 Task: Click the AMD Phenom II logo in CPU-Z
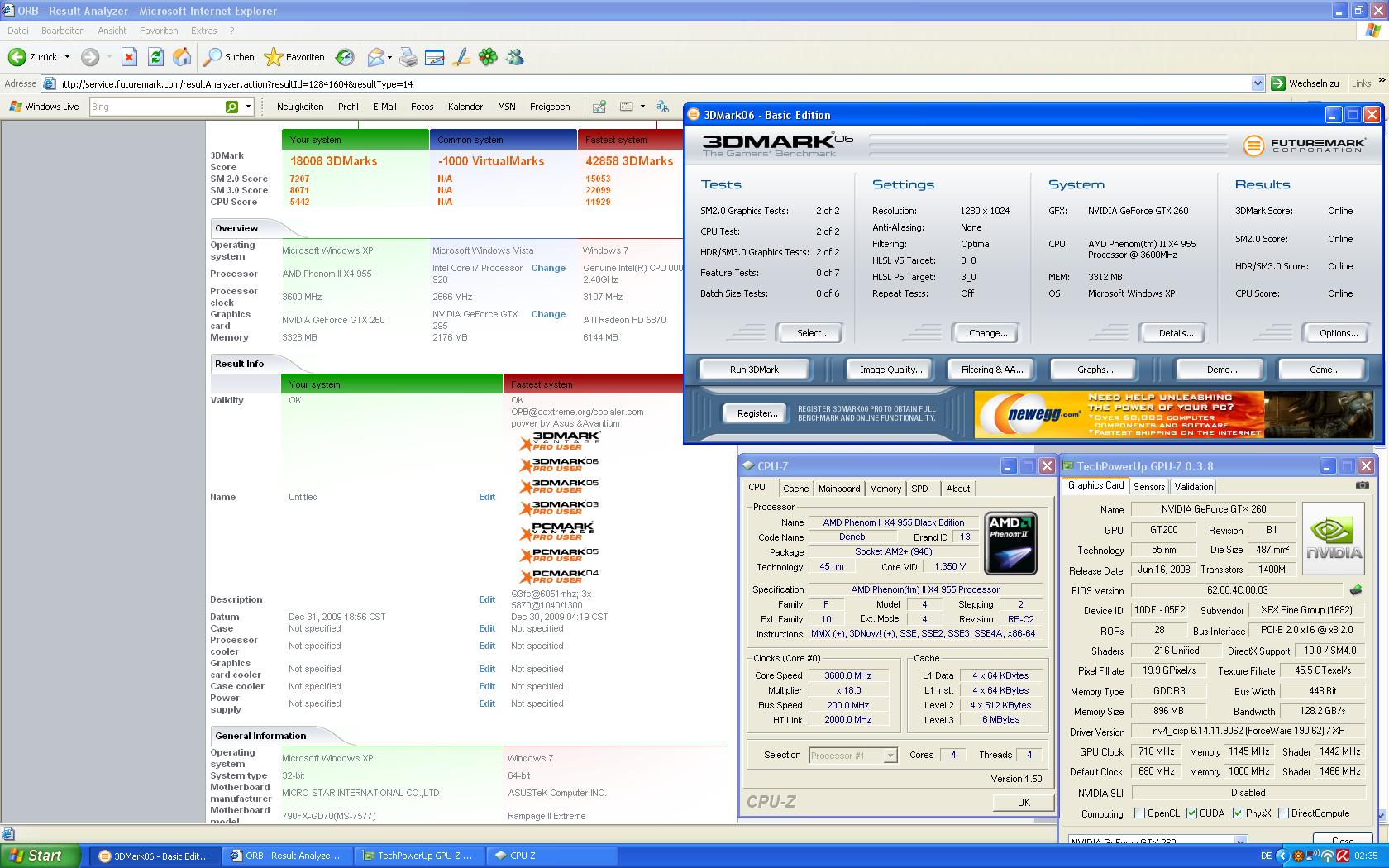click(1010, 543)
